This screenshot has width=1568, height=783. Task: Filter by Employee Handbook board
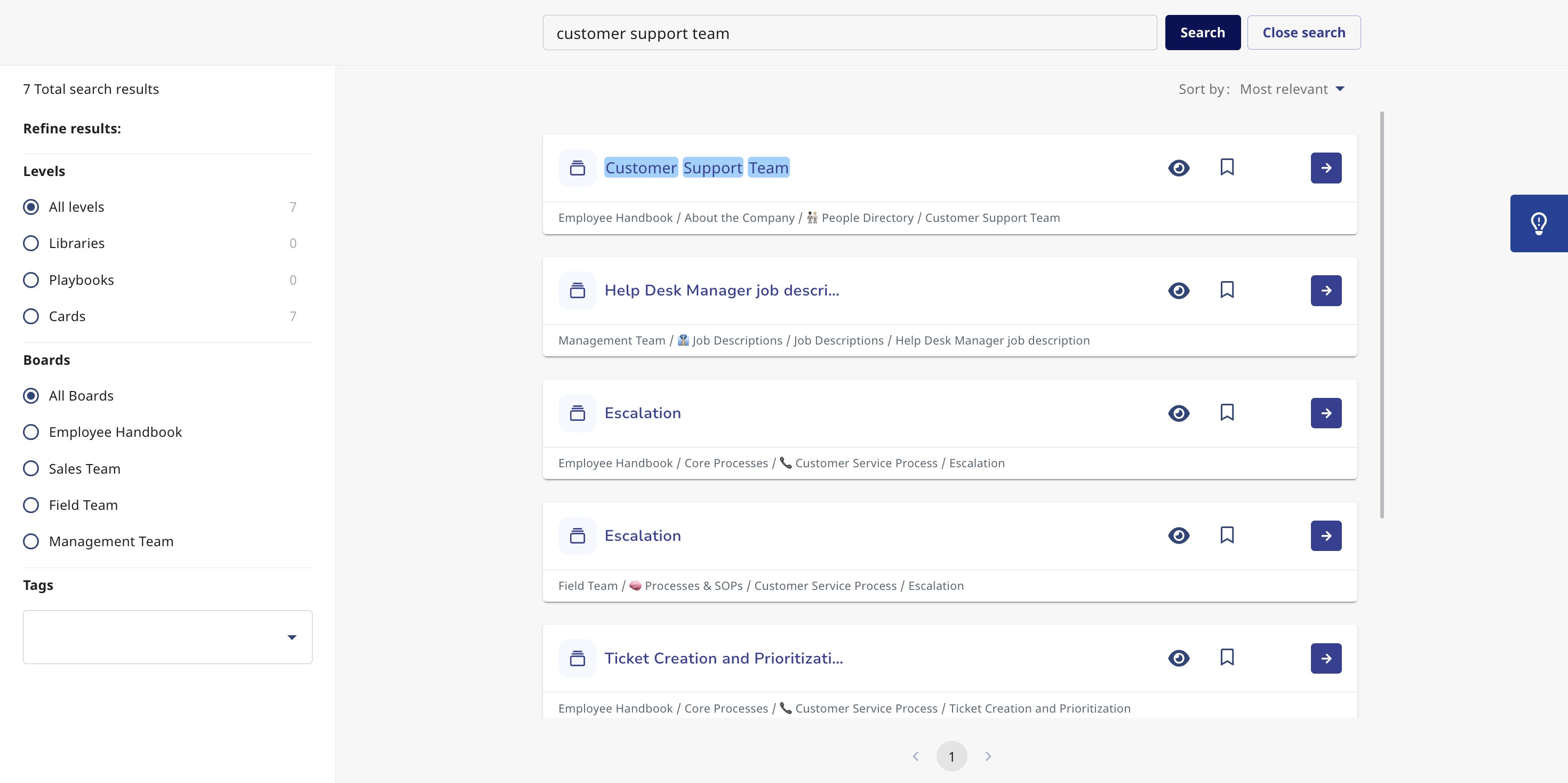point(31,432)
